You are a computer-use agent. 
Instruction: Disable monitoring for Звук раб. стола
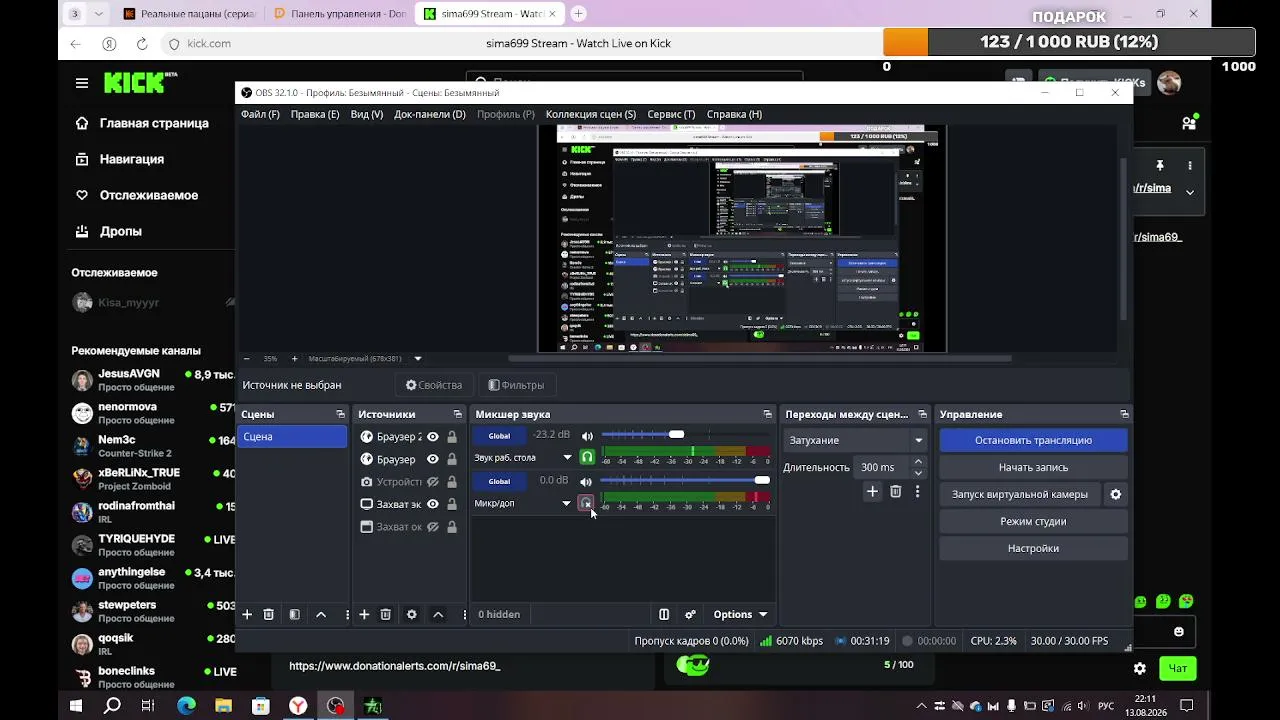[587, 457]
